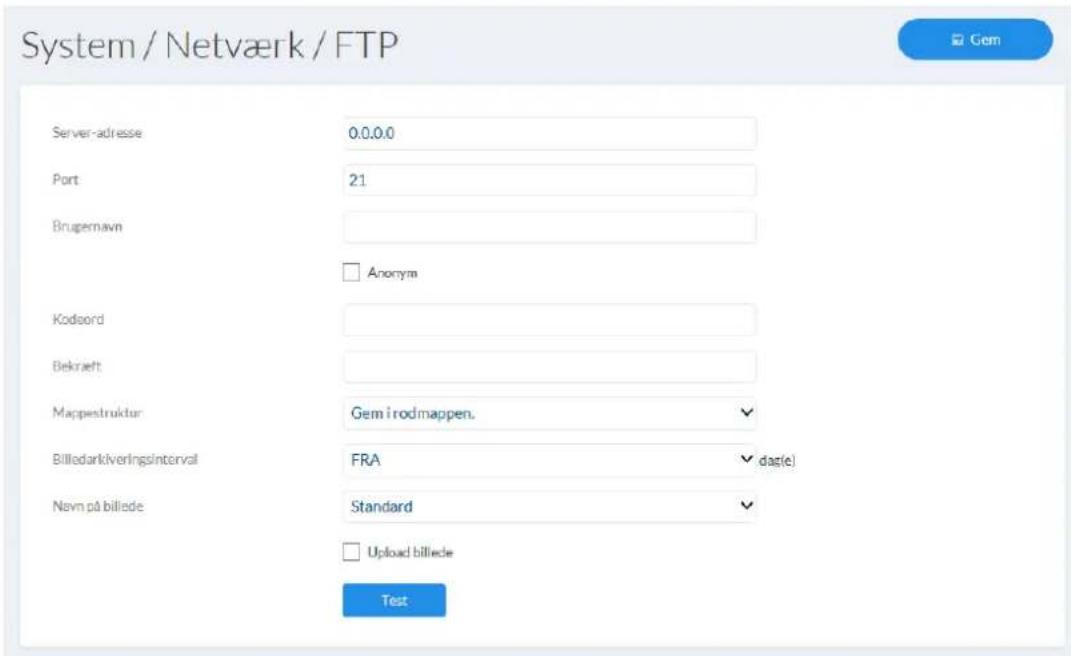Click the save disk icon on Gem

point(957,40)
